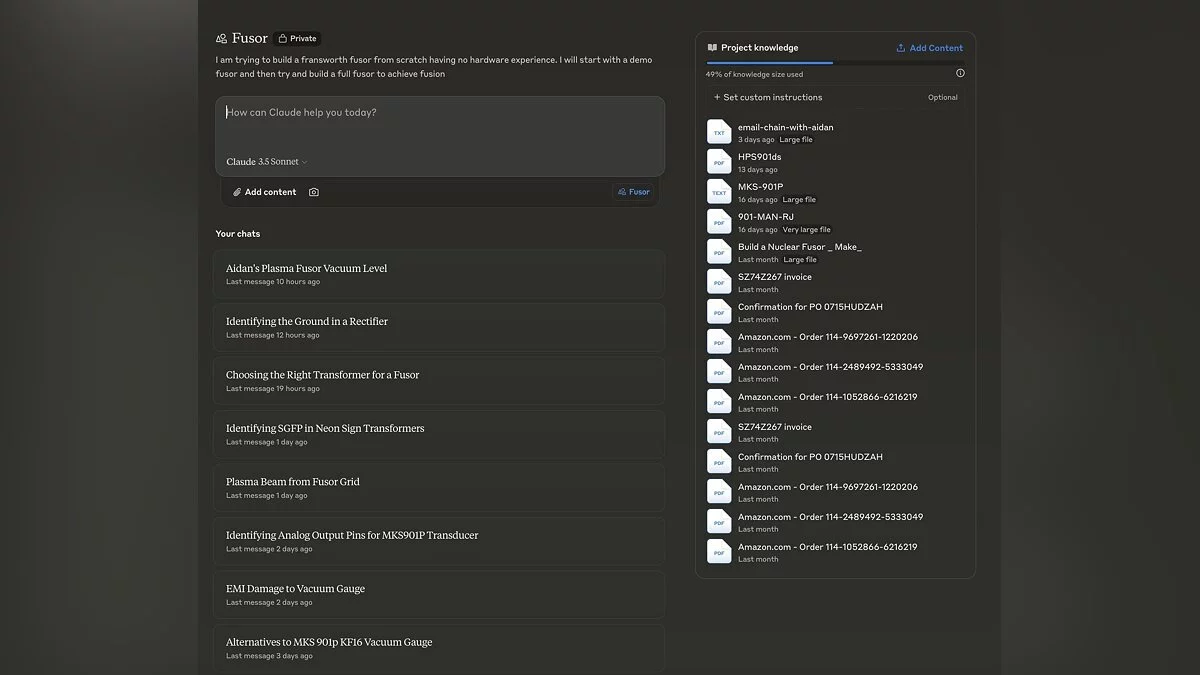This screenshot has width=1200, height=675.
Task: Toggle the Fusor project chip in composer
Action: (x=634, y=192)
